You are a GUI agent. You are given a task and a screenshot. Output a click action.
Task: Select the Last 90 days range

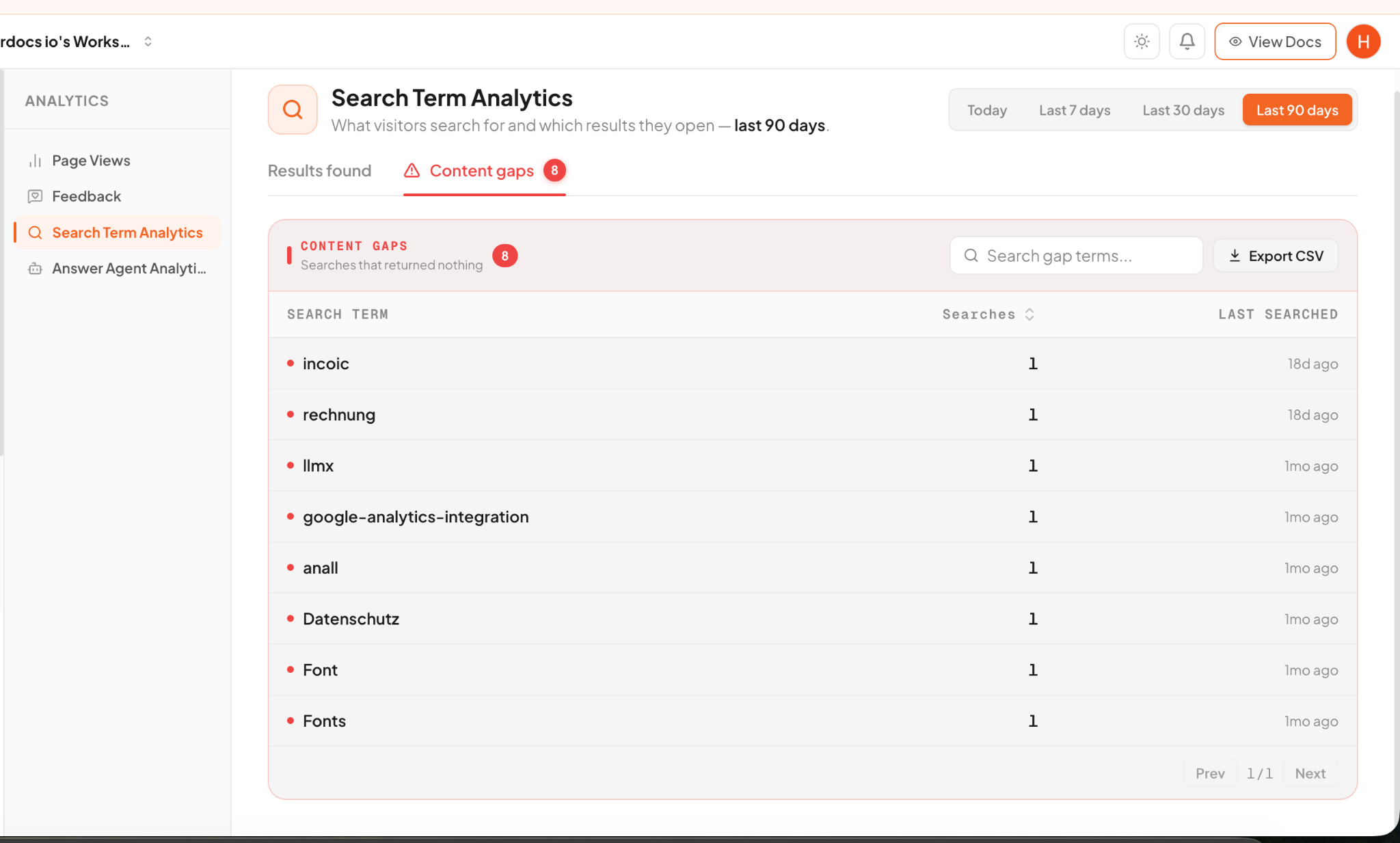click(1297, 110)
